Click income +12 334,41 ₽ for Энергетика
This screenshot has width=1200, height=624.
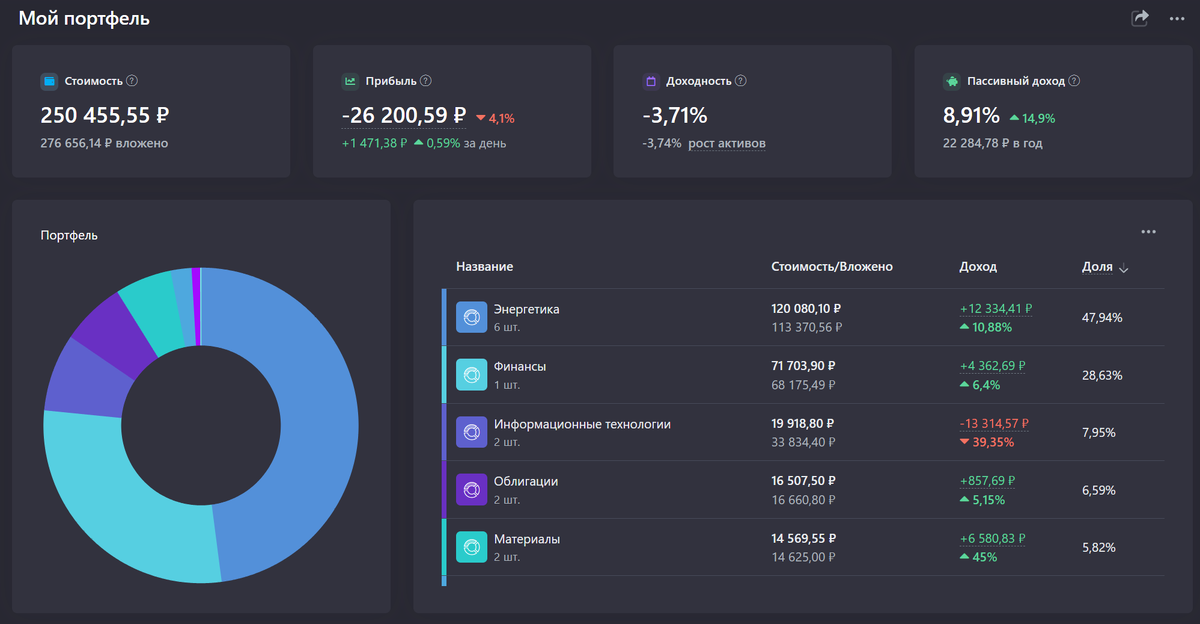tap(995, 309)
